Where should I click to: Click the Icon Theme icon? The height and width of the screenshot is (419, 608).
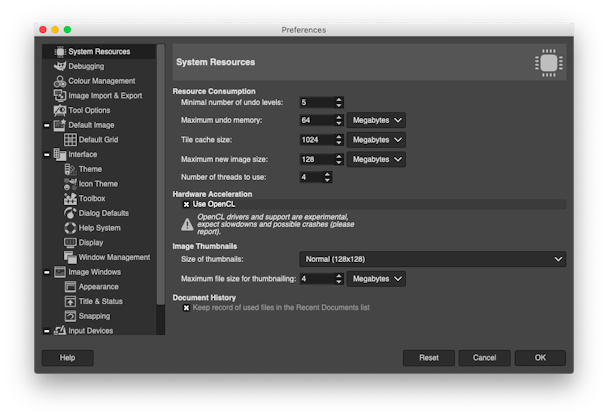[x=70, y=184]
